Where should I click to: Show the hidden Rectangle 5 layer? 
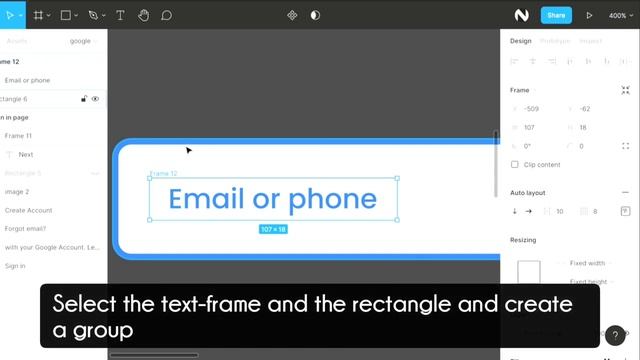coord(95,173)
